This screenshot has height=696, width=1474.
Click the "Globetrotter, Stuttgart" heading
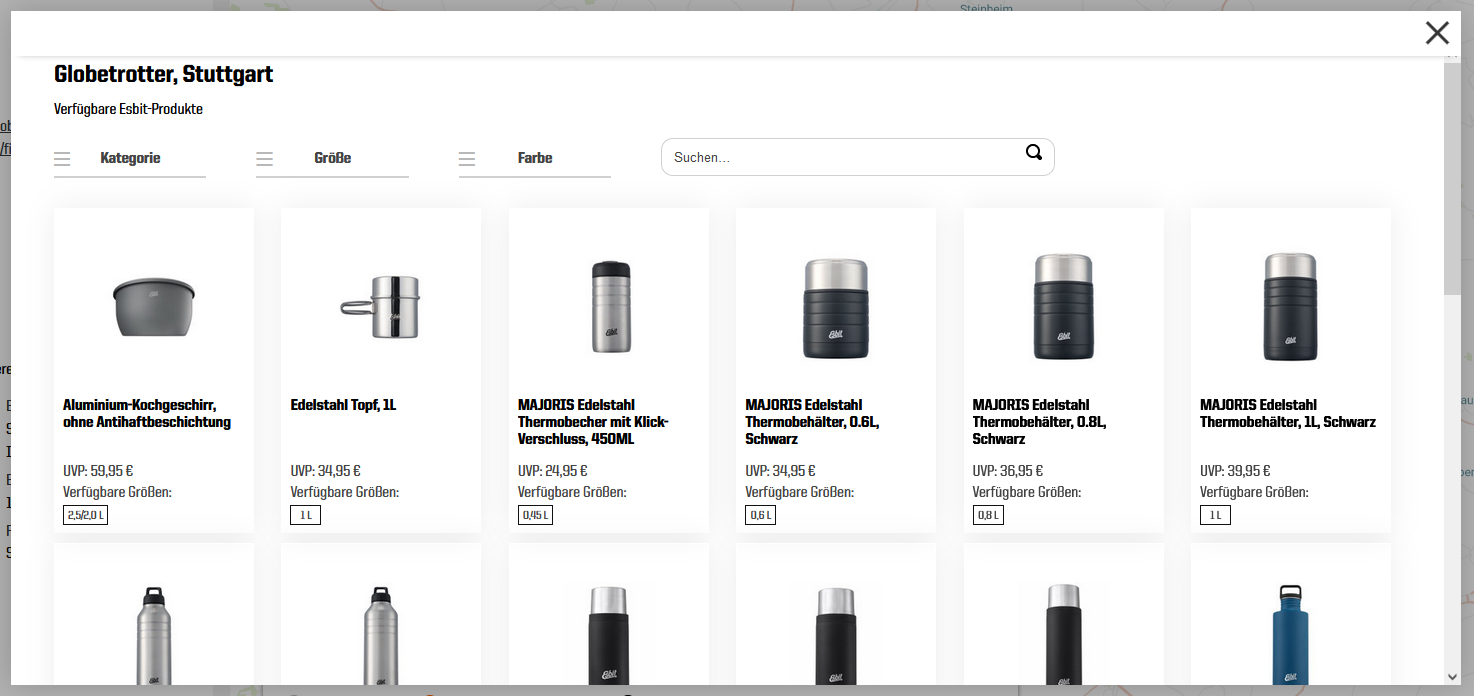click(x=164, y=74)
